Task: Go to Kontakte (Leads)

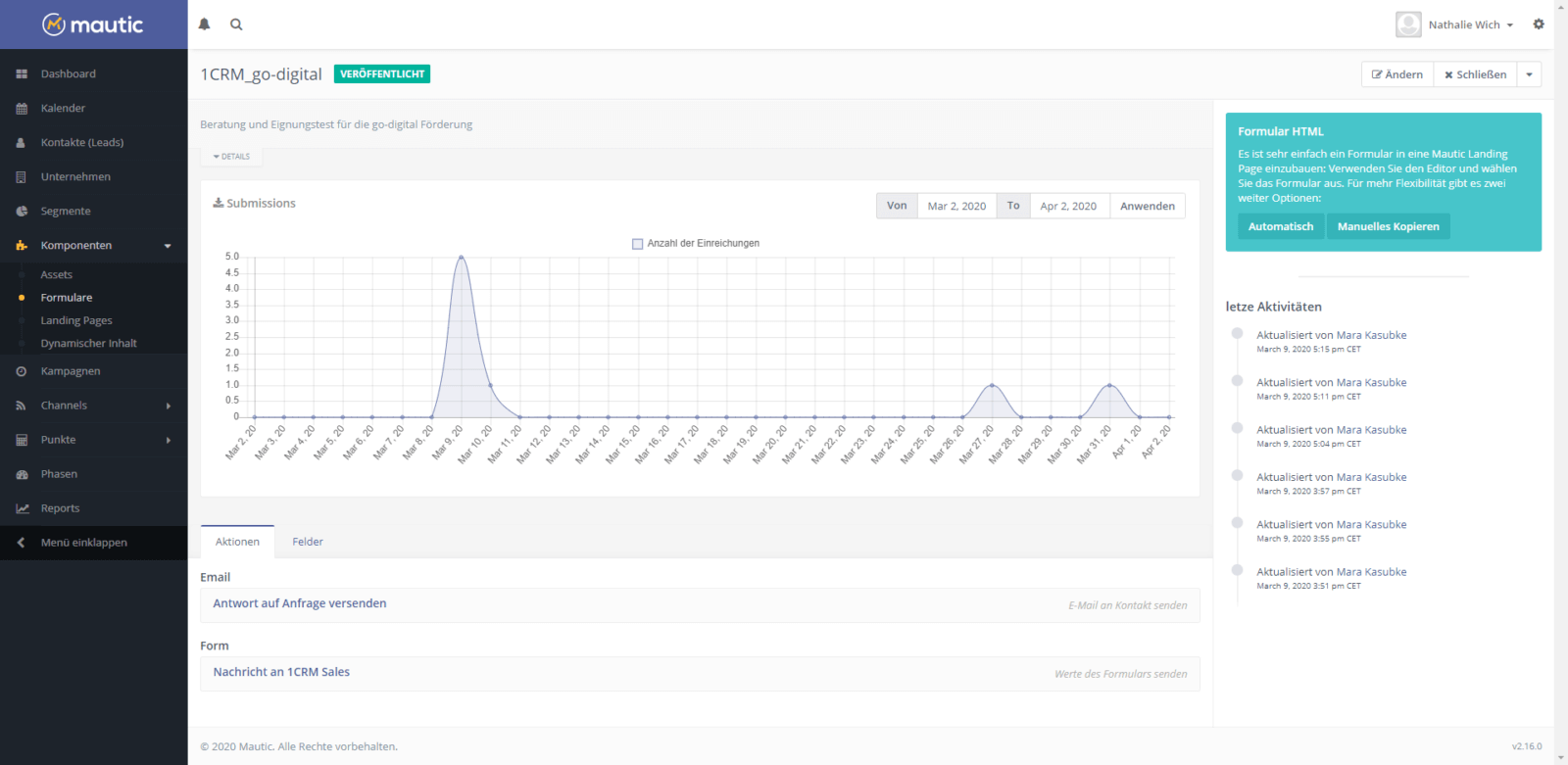Action: click(82, 142)
